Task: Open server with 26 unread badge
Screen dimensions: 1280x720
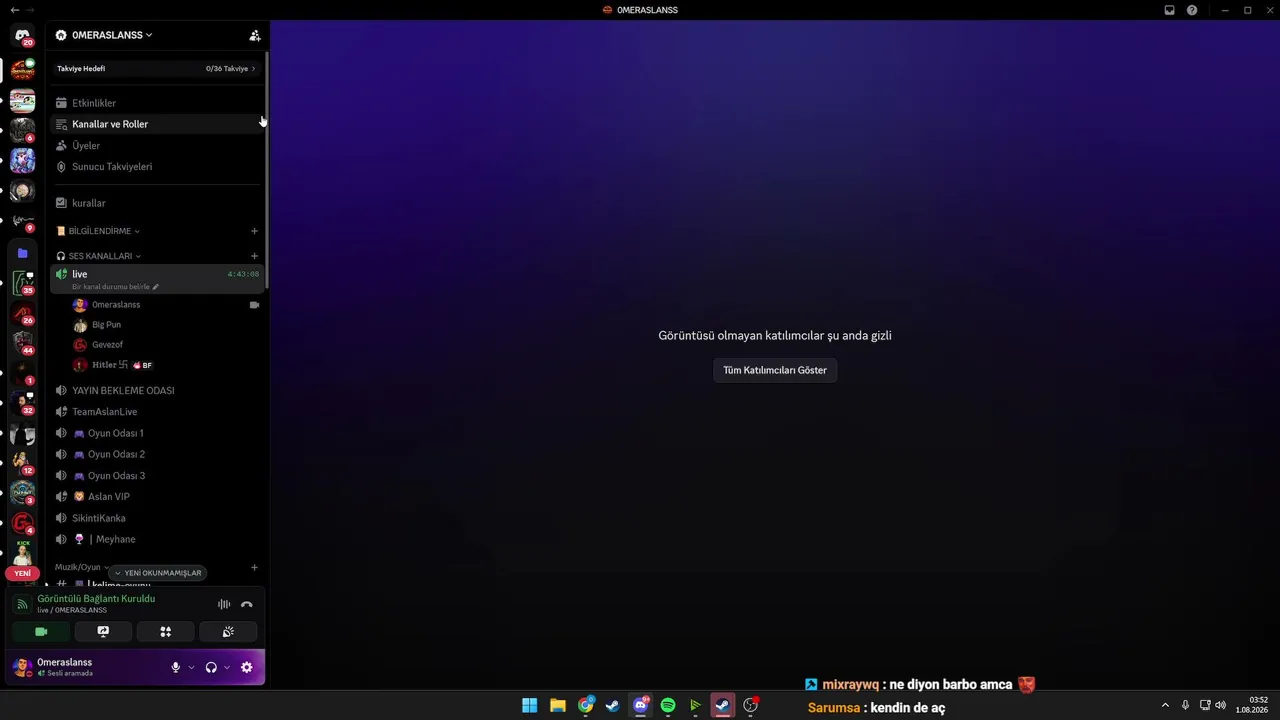Action: (22, 314)
